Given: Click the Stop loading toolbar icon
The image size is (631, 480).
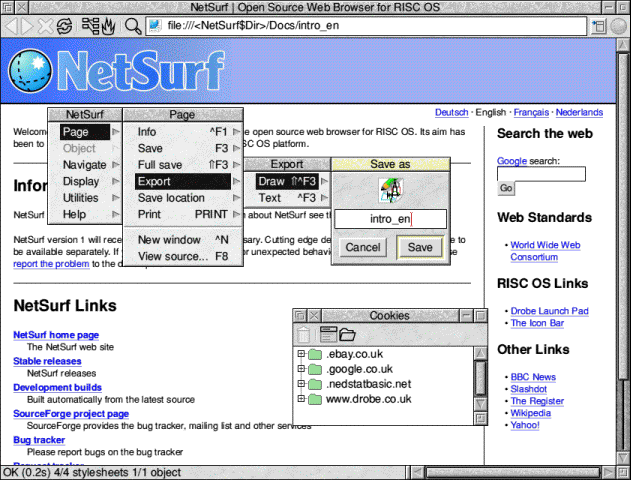Looking at the screenshot, I should (45, 24).
